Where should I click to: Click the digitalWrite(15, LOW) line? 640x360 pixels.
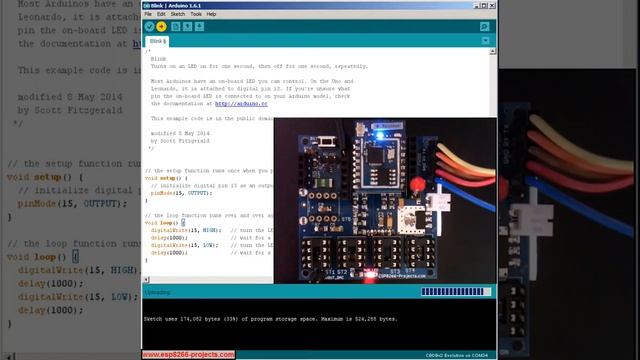click(x=184, y=245)
